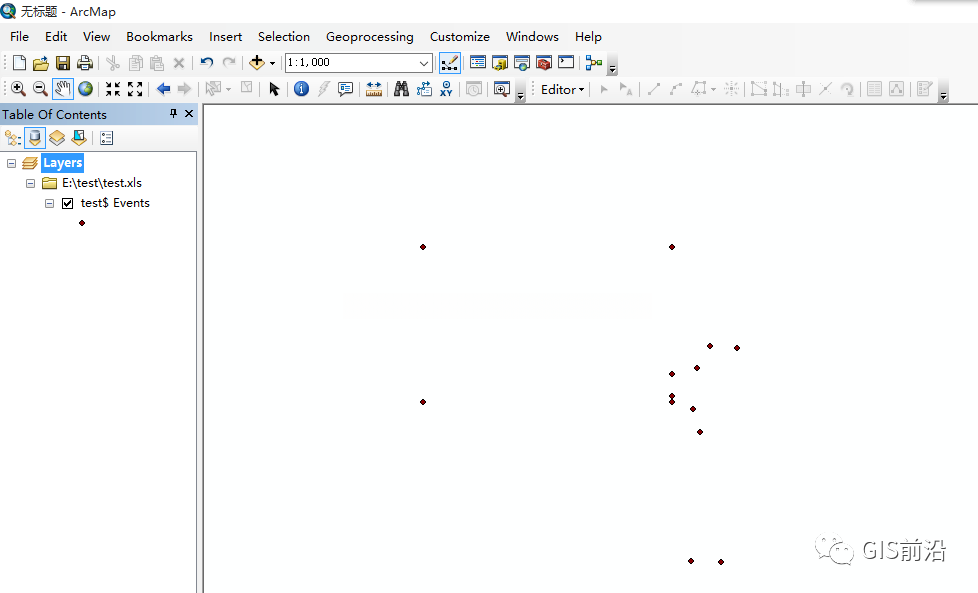Open the Python window icon
978x593 pixels.
click(566, 62)
